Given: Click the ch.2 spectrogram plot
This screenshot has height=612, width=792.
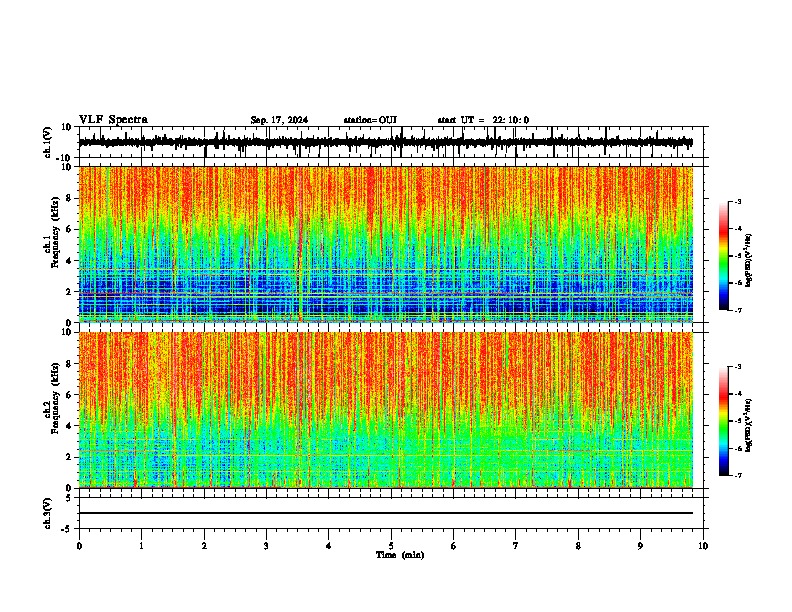Looking at the screenshot, I should (385, 410).
